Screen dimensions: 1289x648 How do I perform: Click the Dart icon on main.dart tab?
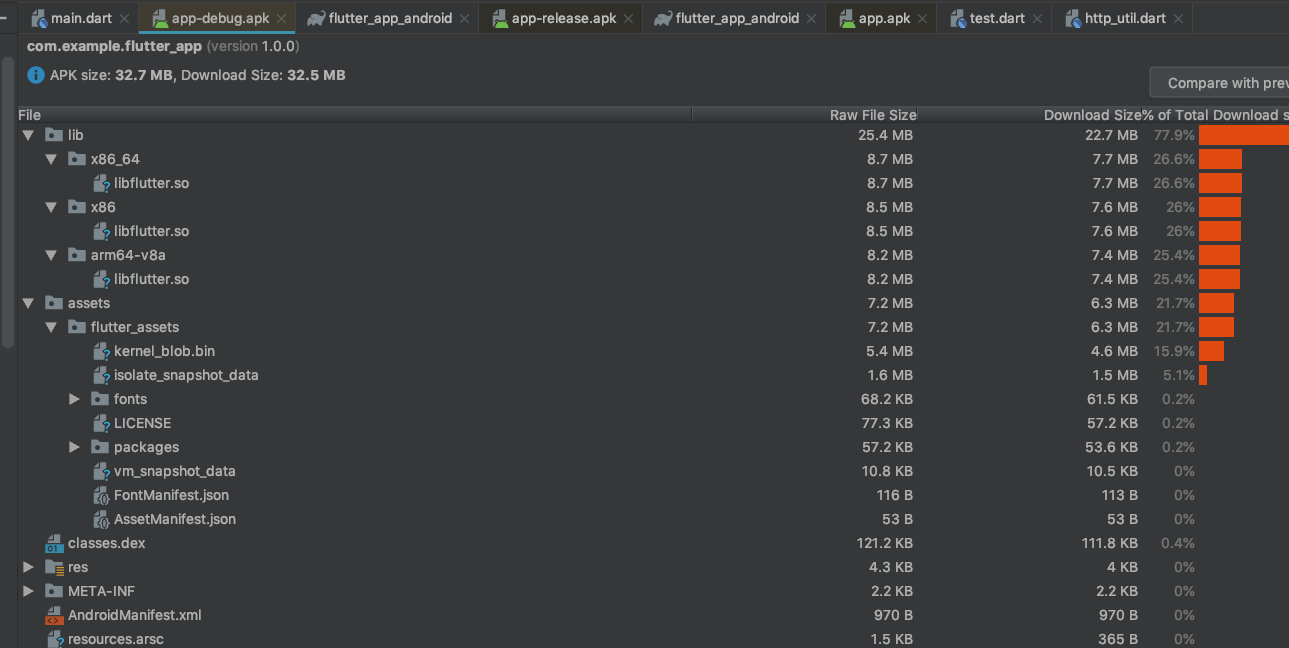[x=39, y=18]
